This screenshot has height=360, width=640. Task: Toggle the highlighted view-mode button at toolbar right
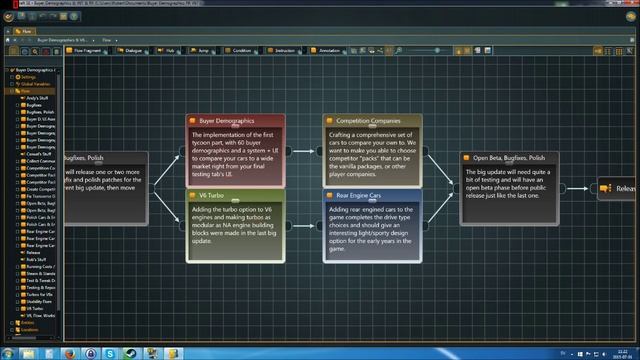598,51
